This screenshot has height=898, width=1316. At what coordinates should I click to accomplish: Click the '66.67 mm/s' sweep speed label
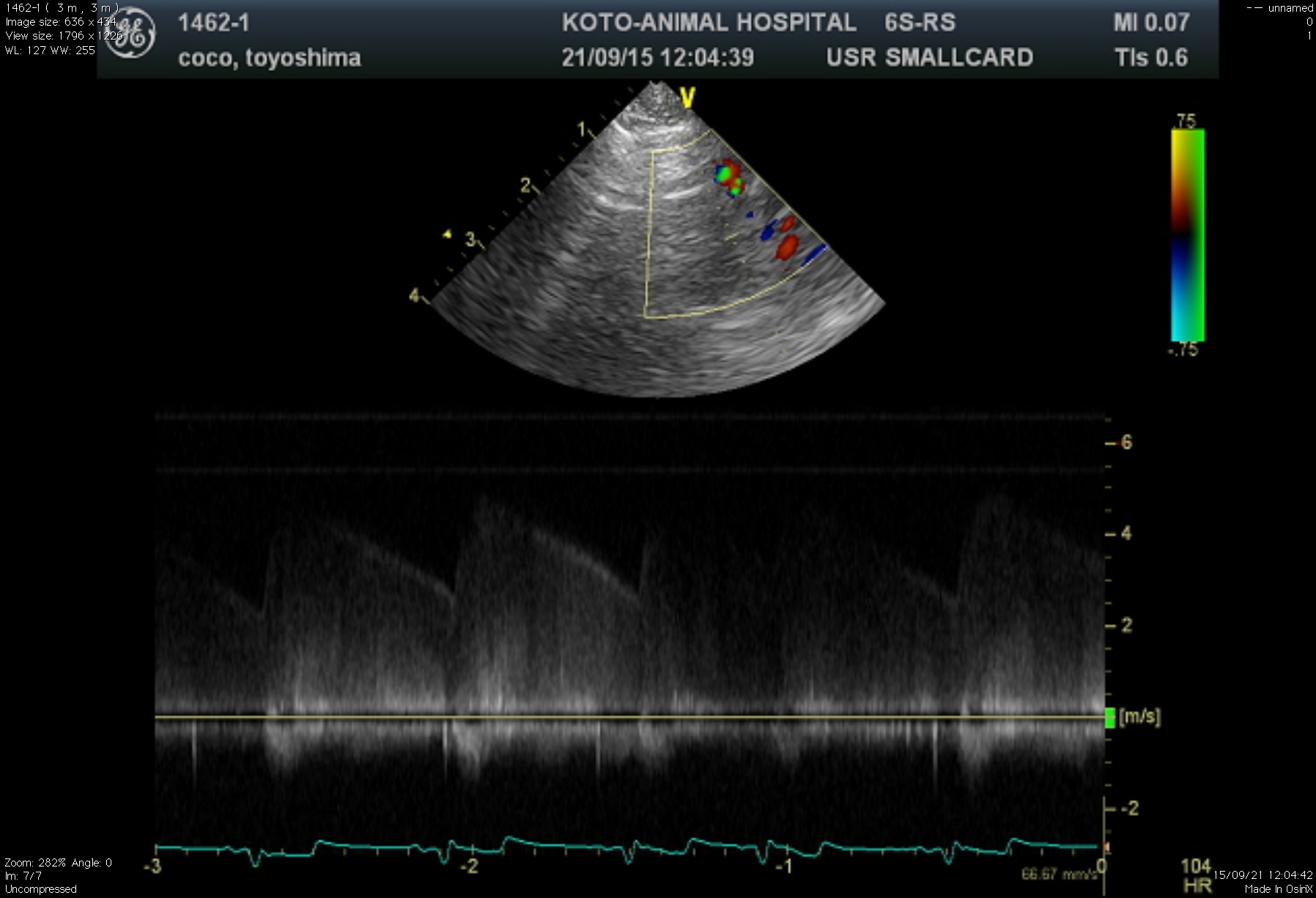[x=1060, y=874]
